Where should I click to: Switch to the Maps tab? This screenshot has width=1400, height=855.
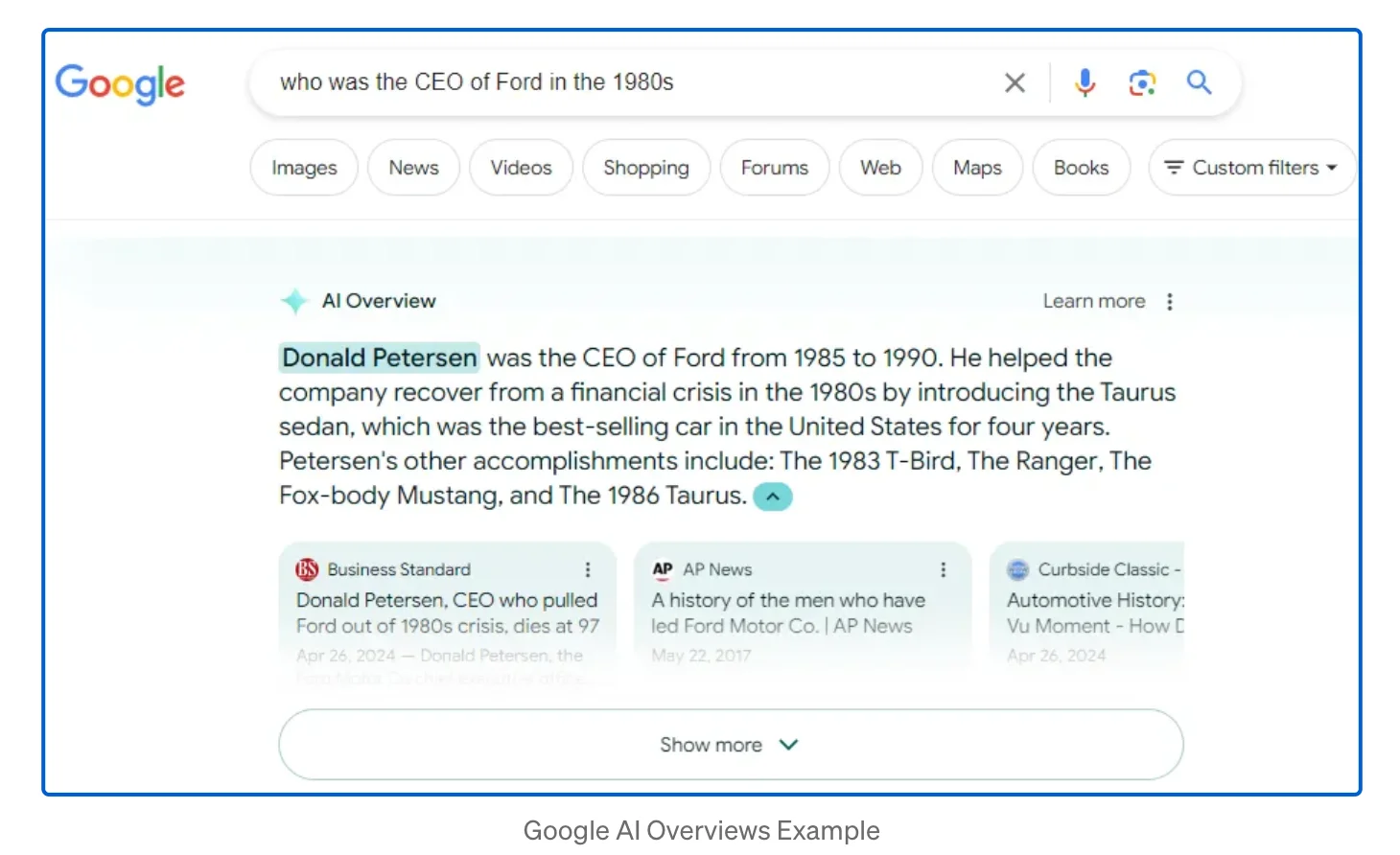coord(976,167)
